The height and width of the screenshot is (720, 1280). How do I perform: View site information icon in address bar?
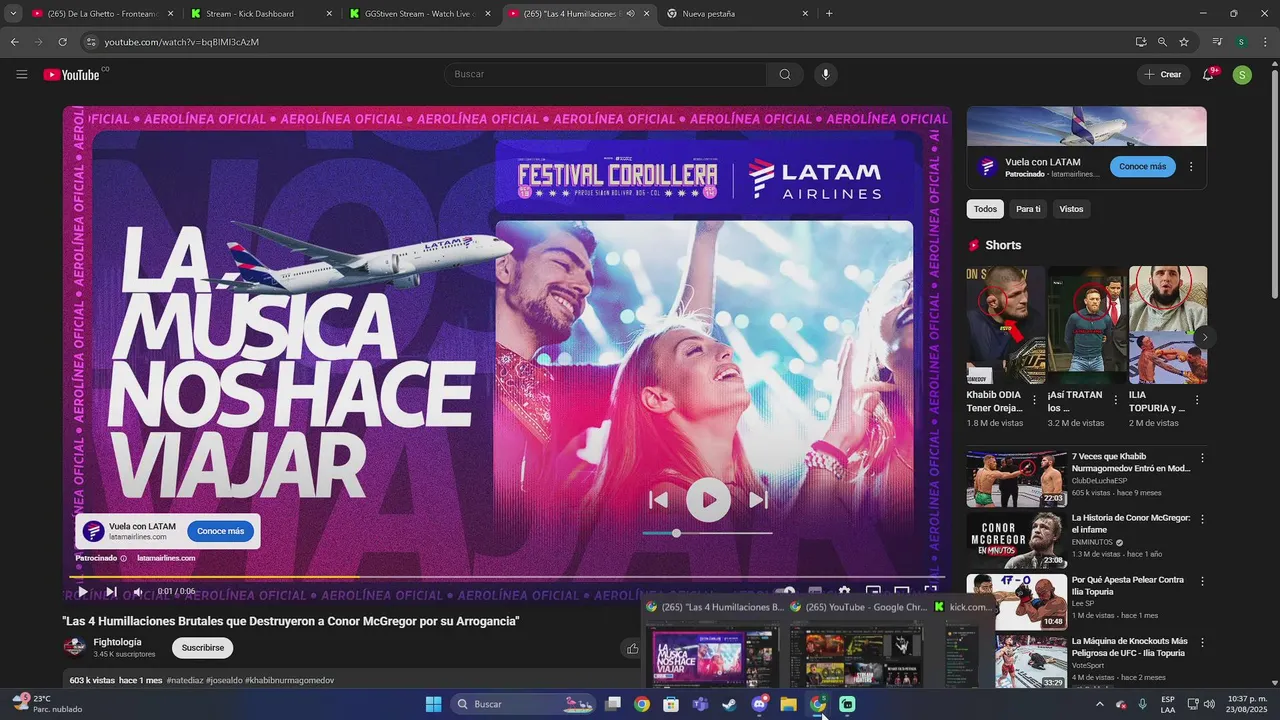tap(92, 42)
